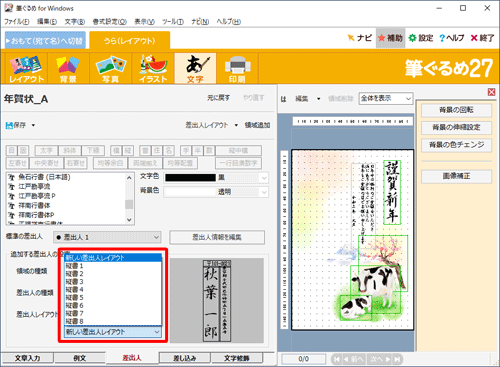The width and height of the screenshot is (500, 367).
Task: Toggle 中央寄せ center alignment
Action: tap(47, 163)
